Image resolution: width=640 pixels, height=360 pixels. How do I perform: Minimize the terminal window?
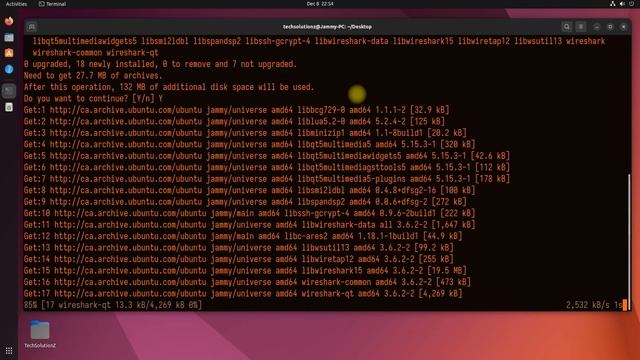[597, 27]
